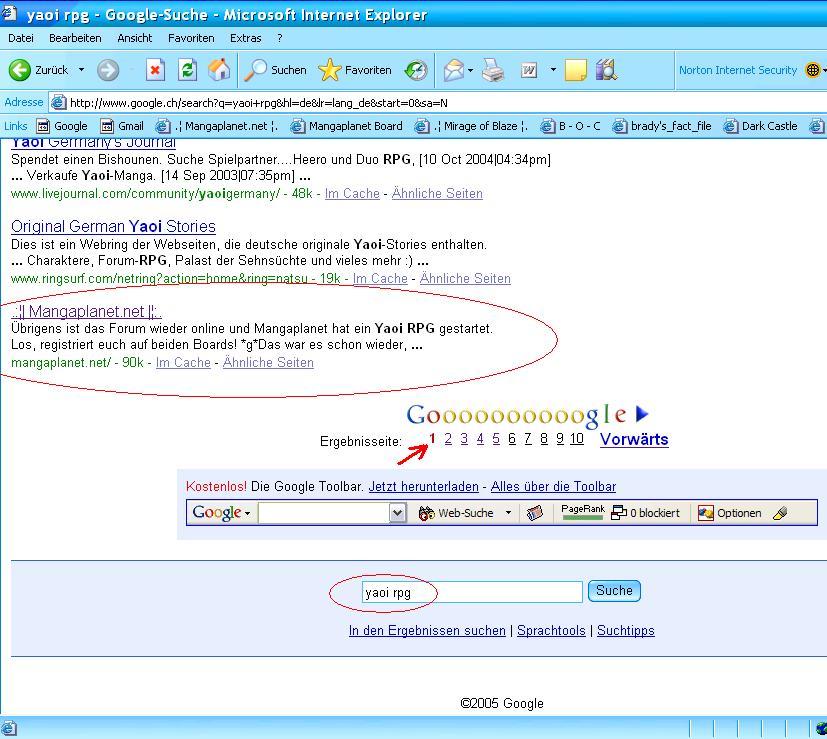Screen dimensions: 827x739
Task: Click the Web-Suche binoculars icon
Action: tap(426, 513)
